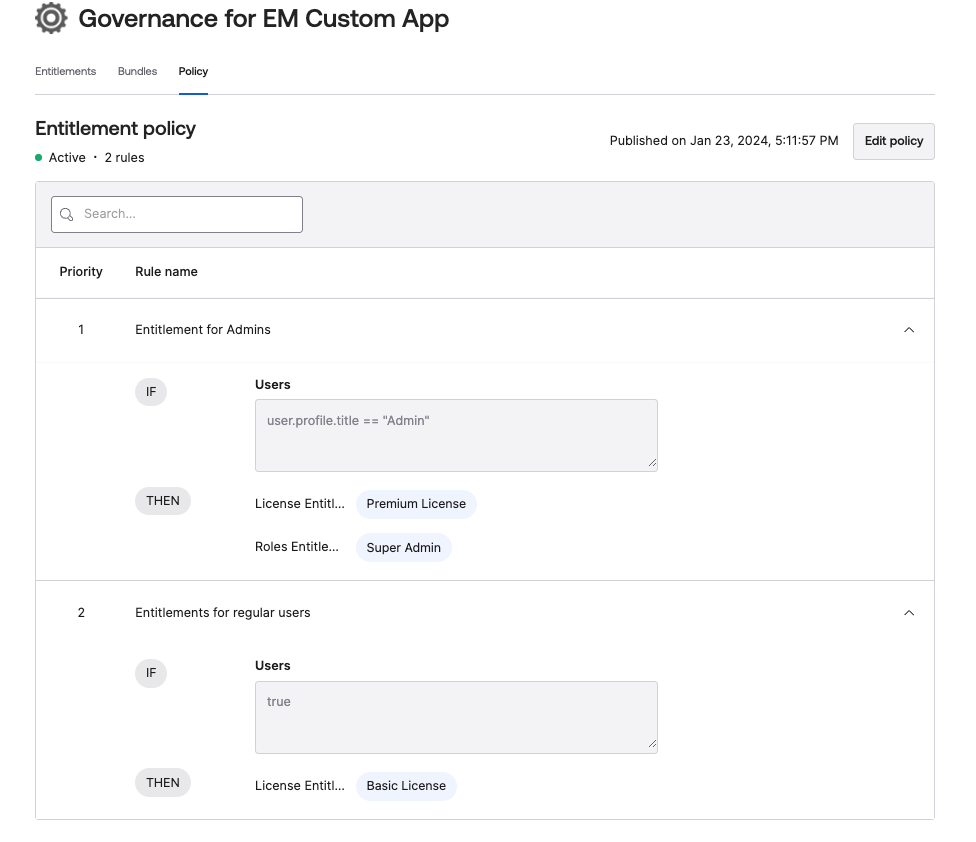Select the Premium License entitlement tag
976x842 pixels.
click(416, 504)
